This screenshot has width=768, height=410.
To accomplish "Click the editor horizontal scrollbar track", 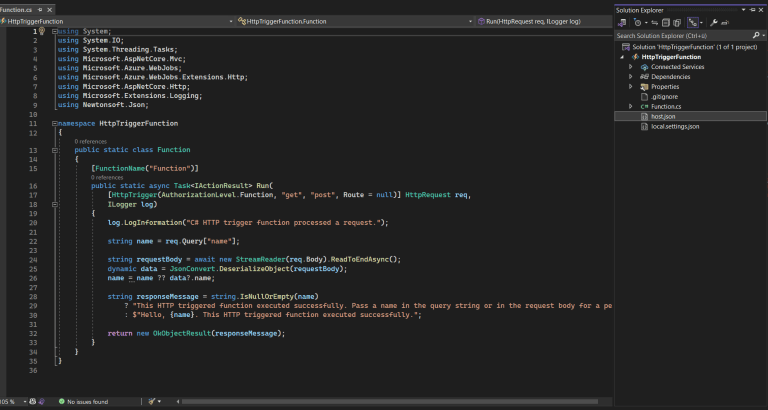I will point(389,402).
